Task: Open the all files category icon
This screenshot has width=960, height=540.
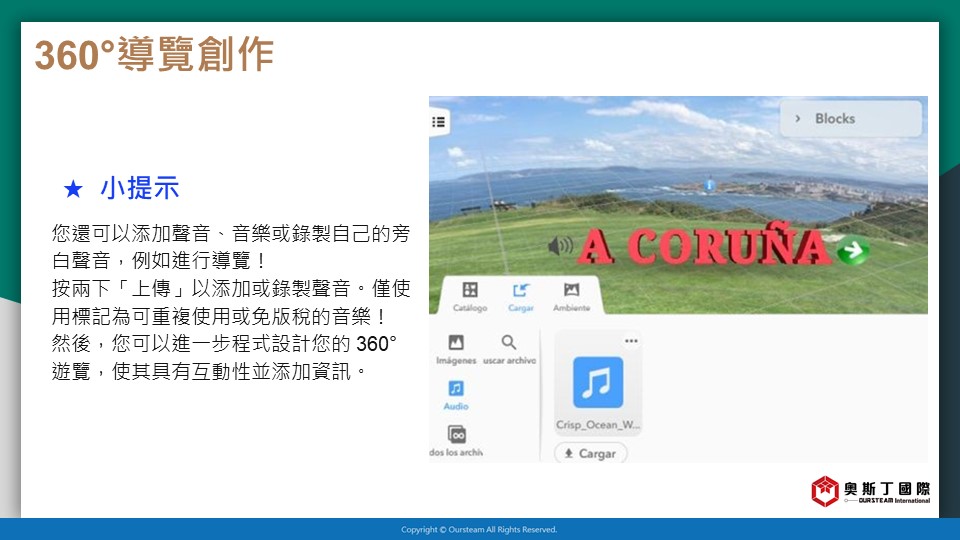Action: 457,434
